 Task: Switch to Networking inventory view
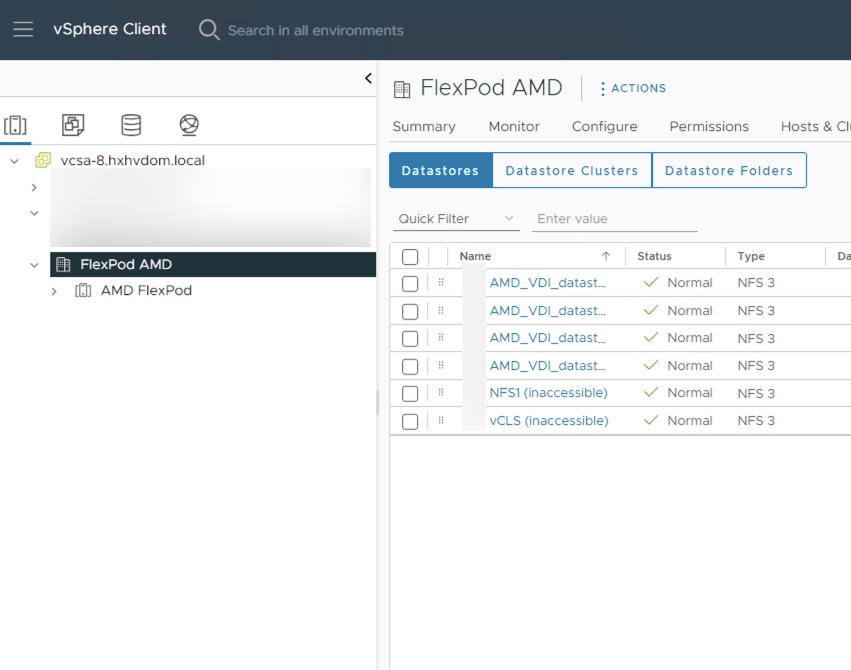point(189,125)
